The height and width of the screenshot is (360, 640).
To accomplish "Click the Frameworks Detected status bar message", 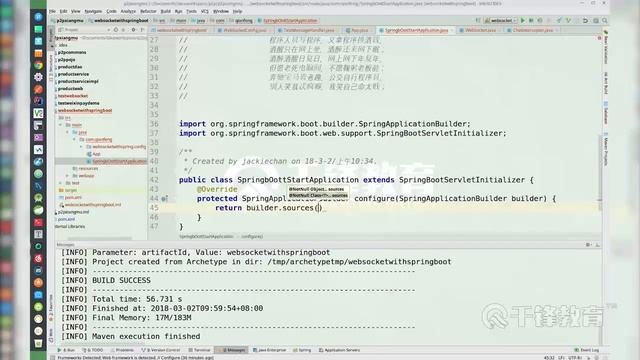I will point(135,358).
